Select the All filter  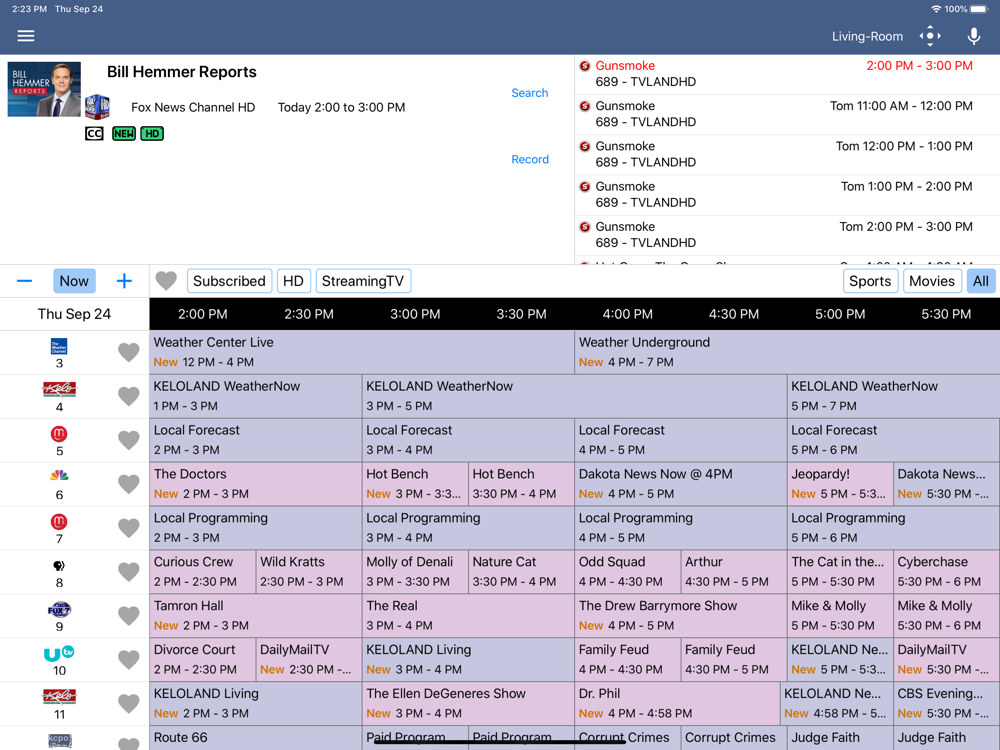click(x=981, y=281)
